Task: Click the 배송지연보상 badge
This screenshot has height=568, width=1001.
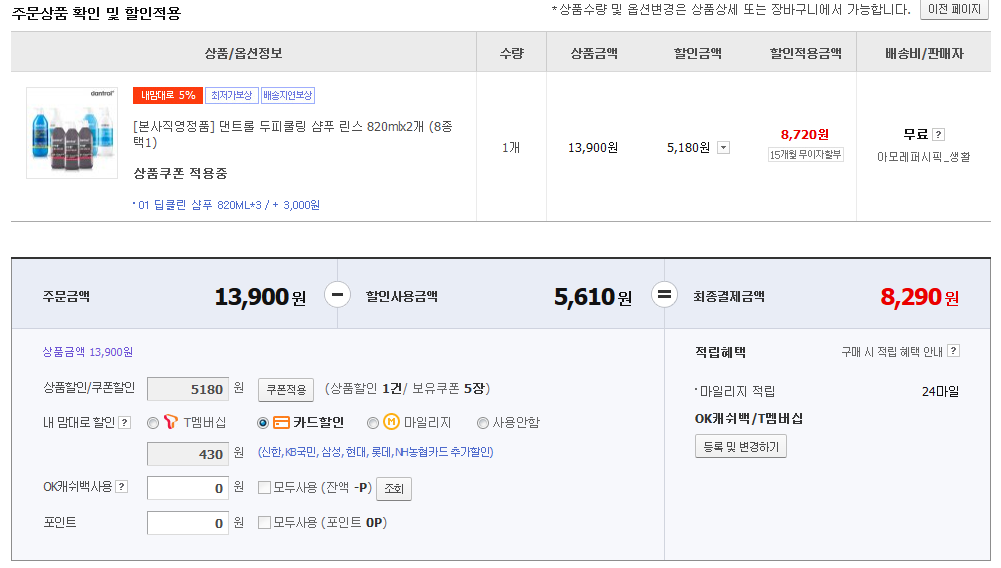Action: coord(288,96)
